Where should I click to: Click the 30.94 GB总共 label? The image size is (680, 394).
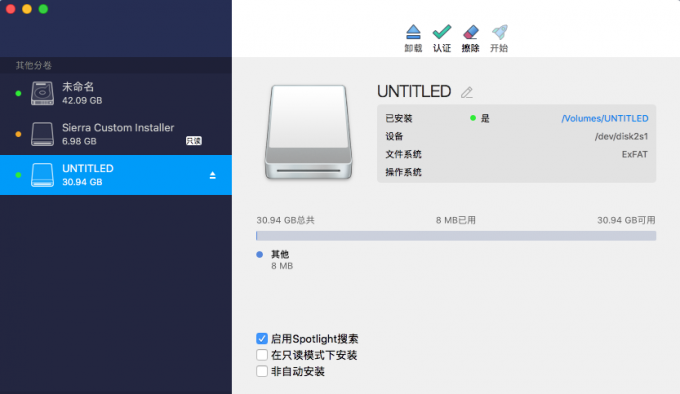click(285, 220)
